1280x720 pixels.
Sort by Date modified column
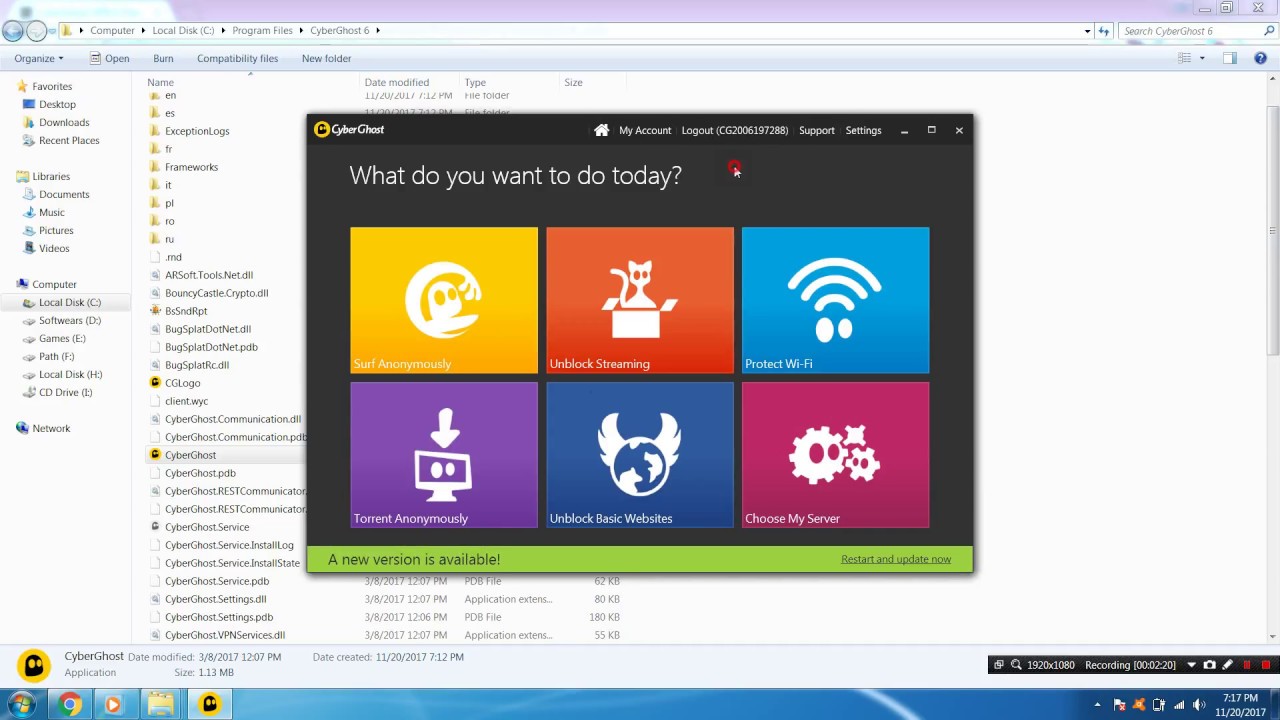397,82
